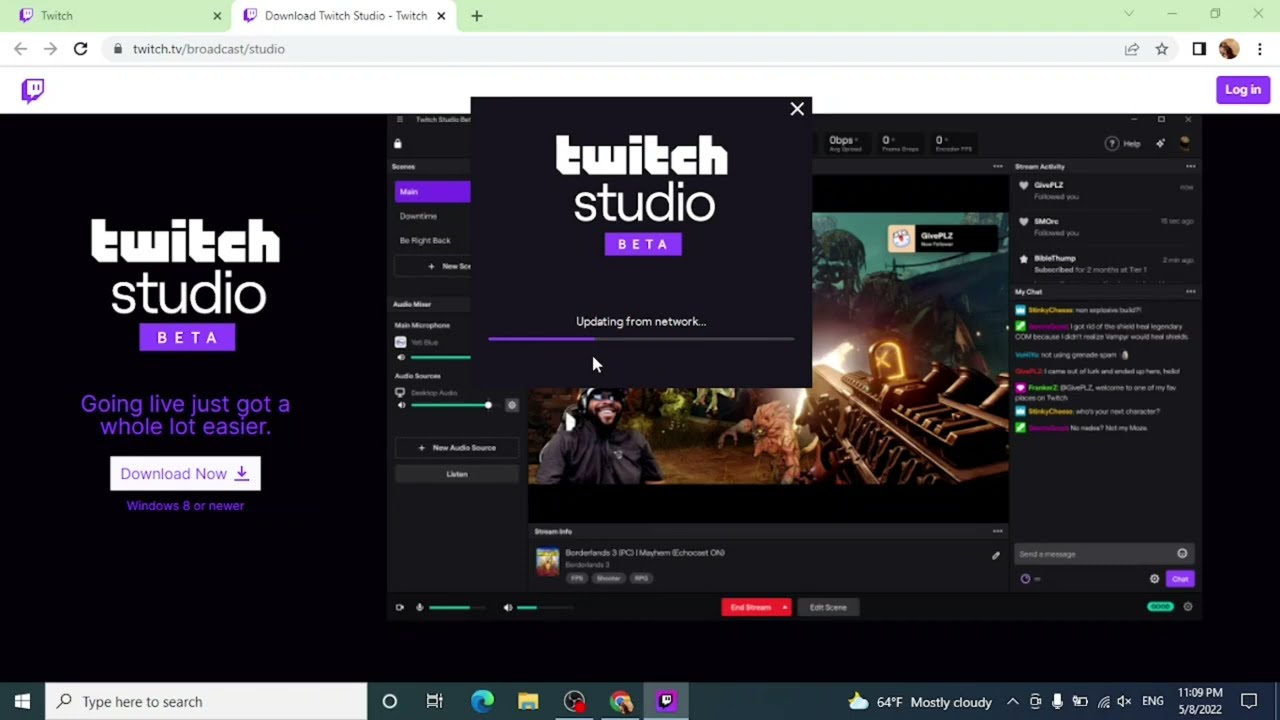Open the Chrome taskbar icon
This screenshot has height=720, width=1280.
coord(621,702)
